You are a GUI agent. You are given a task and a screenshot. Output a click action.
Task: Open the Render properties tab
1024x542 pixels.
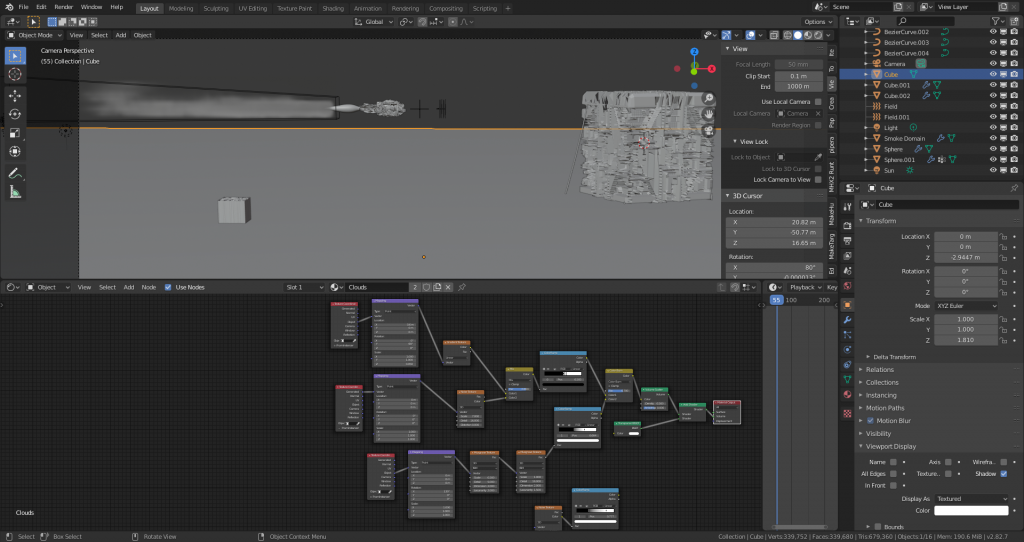pos(847,225)
